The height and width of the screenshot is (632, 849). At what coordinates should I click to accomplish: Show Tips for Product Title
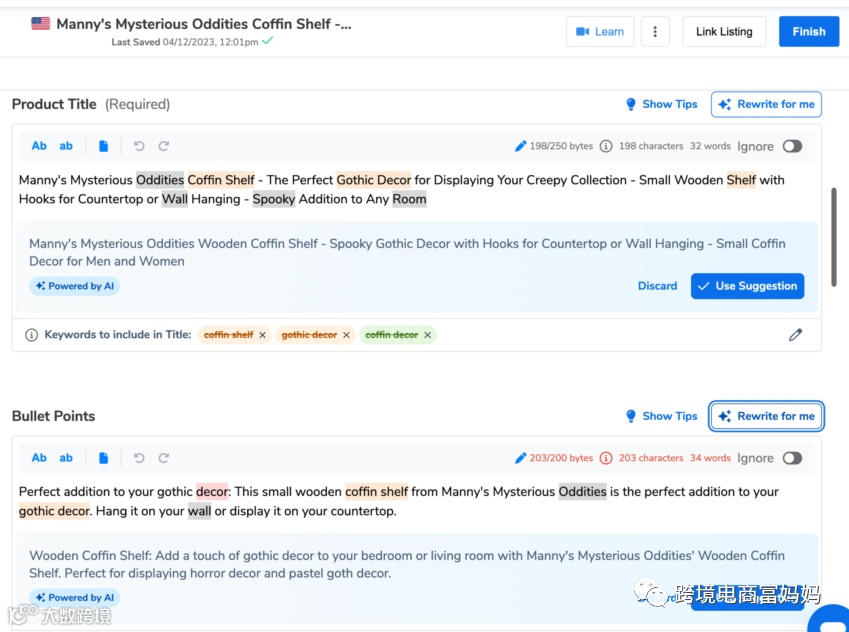click(x=662, y=104)
